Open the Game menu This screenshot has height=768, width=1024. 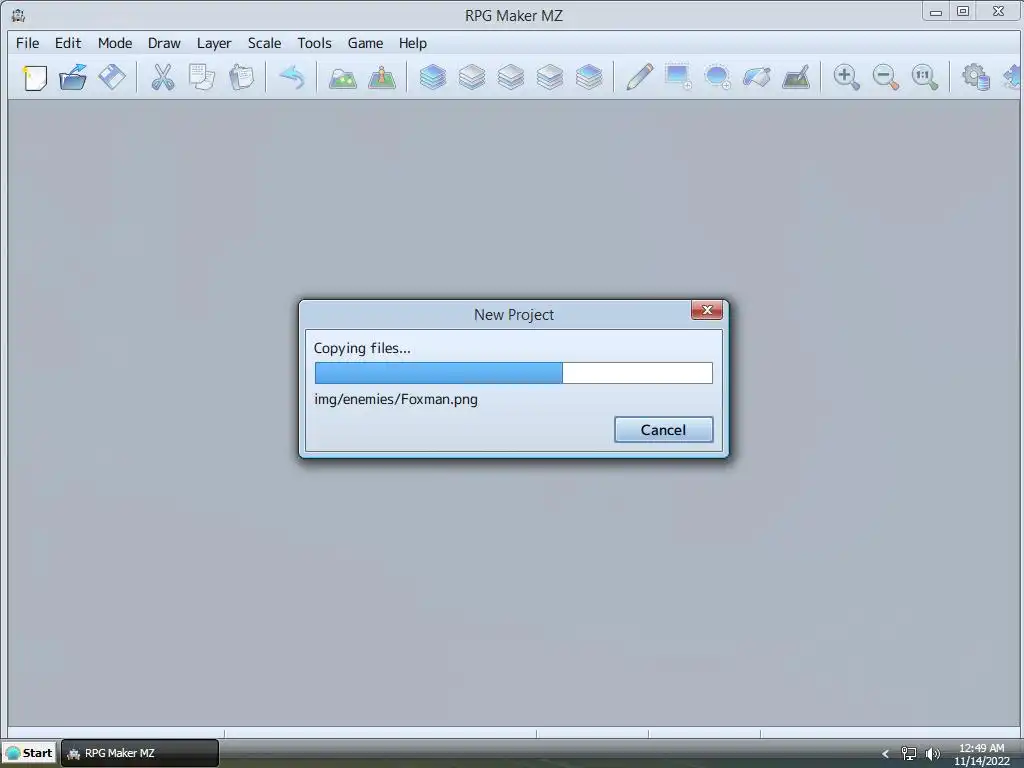tap(365, 43)
